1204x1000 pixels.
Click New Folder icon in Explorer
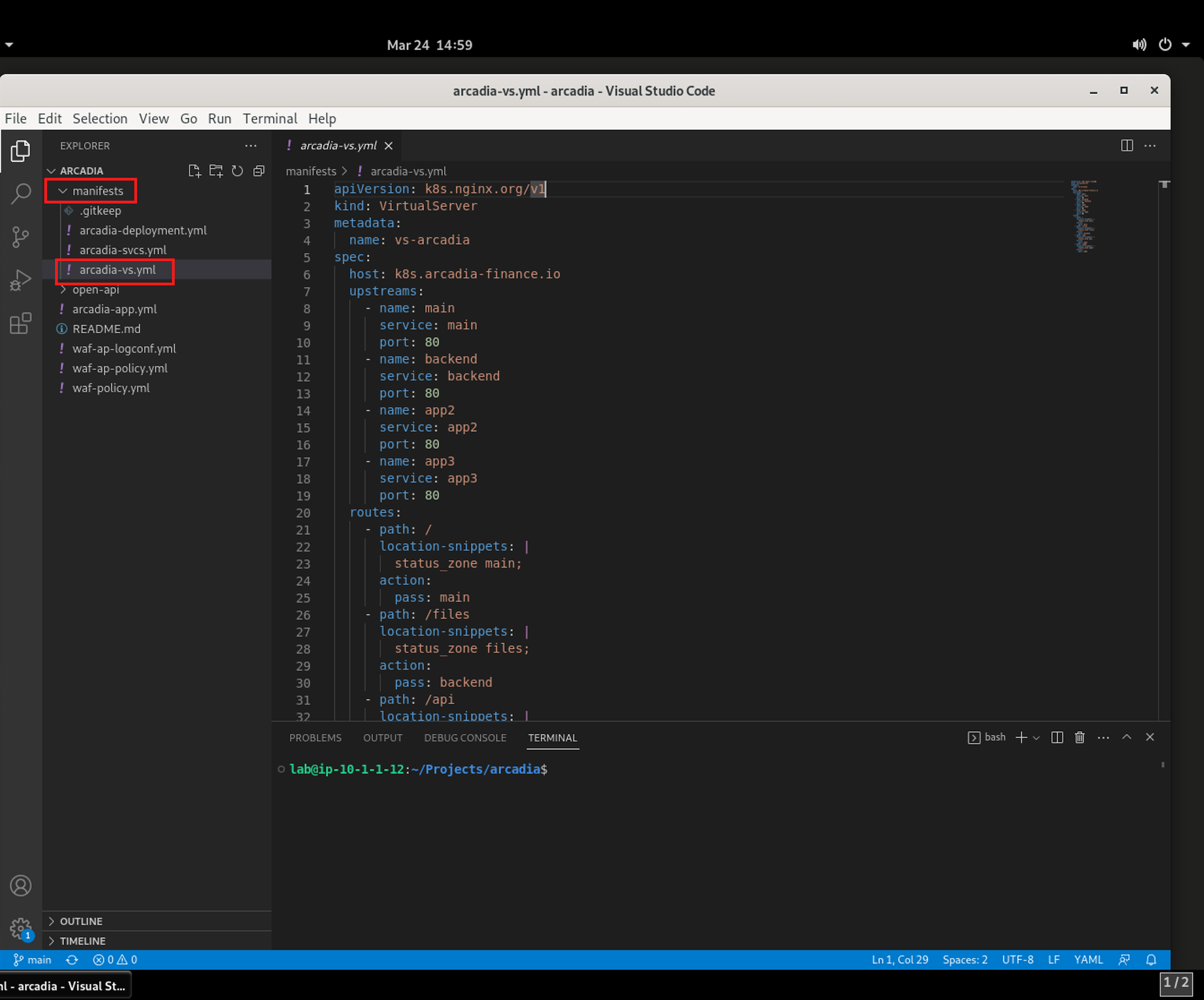coord(216,171)
